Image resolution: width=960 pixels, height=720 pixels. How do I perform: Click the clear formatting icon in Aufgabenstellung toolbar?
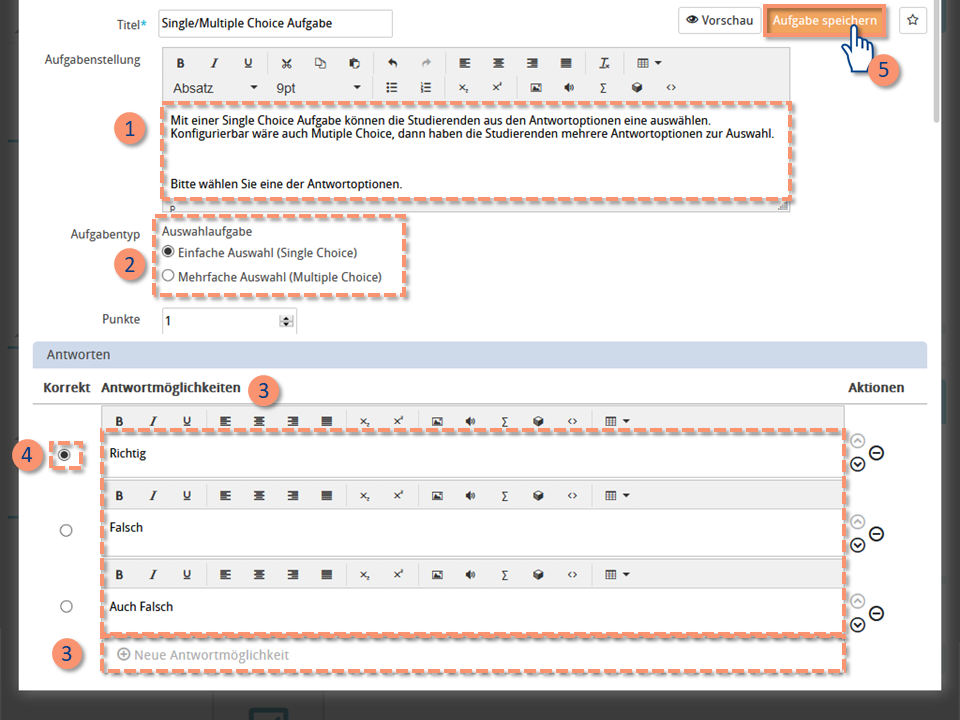[604, 63]
